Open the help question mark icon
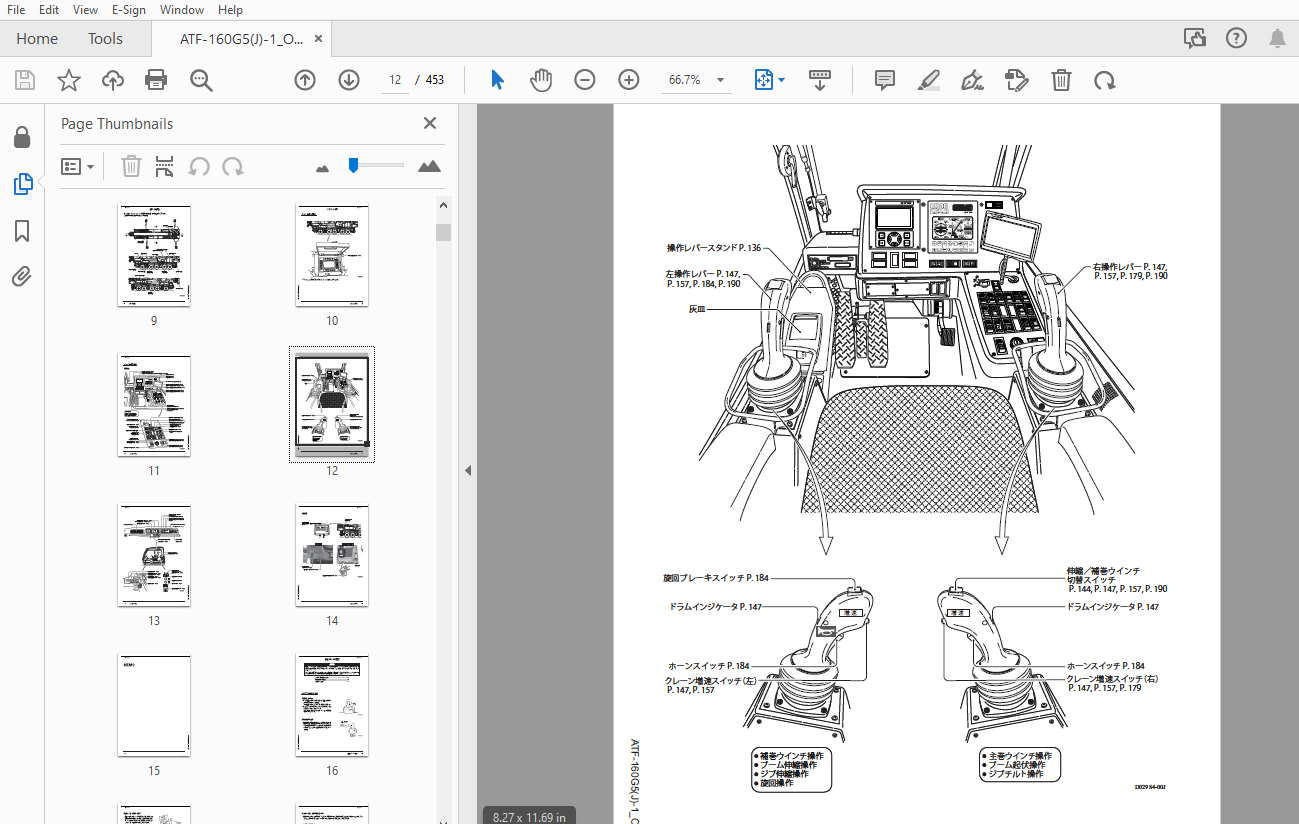The image size is (1299, 824). (x=1236, y=38)
